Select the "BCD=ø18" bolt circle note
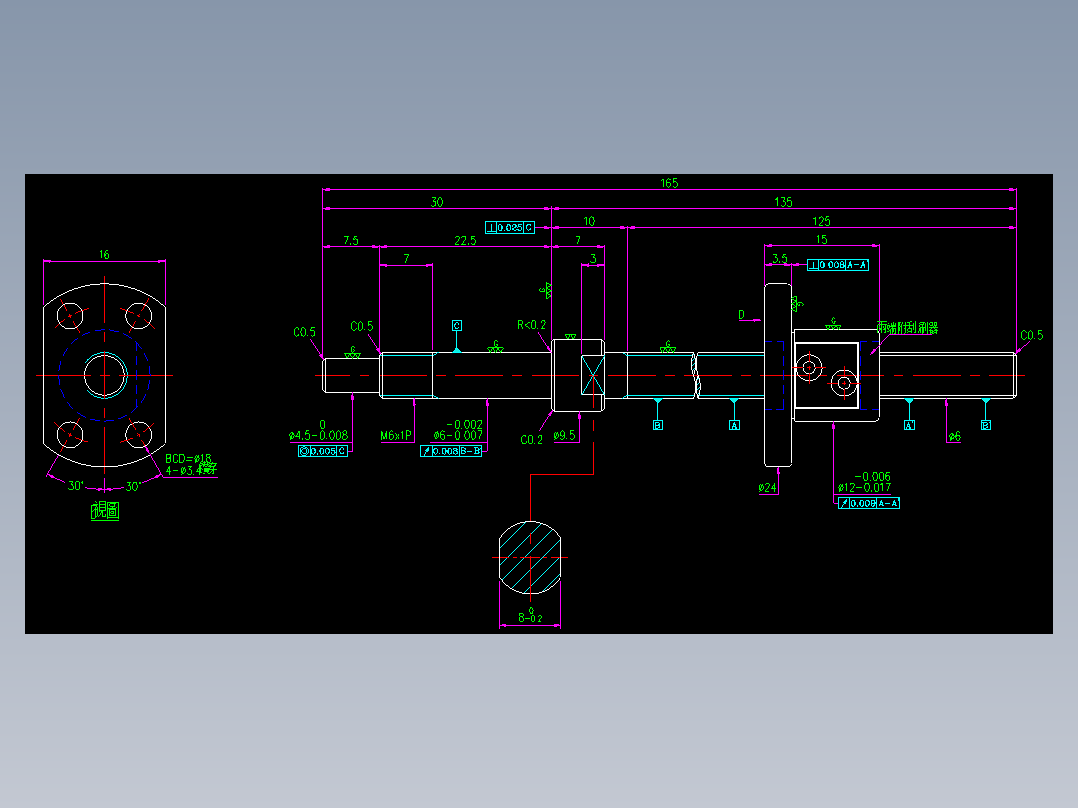The image size is (1078, 808). [188, 459]
